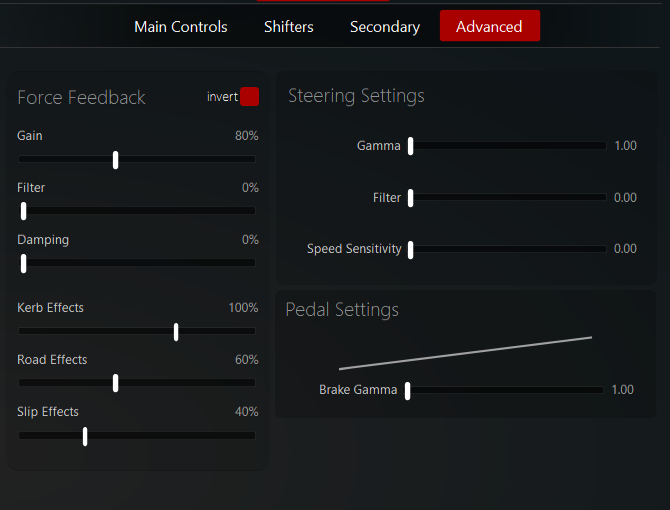The image size is (670, 510).
Task: Toggle the Force Feedback invert checkbox
Action: point(249,97)
